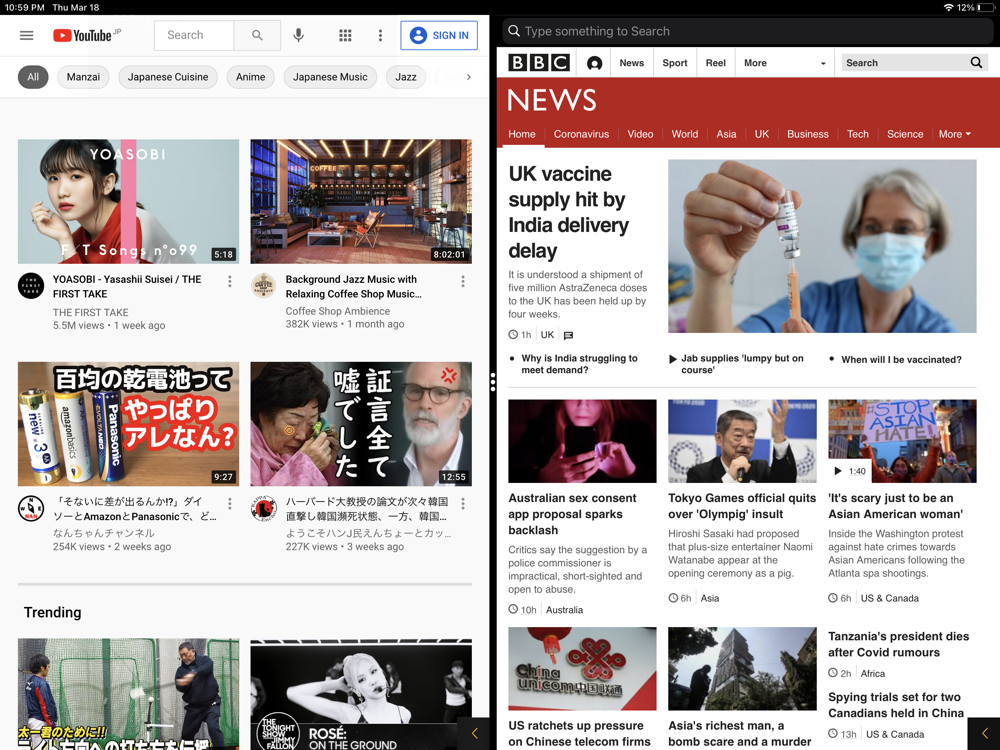Screen dimensions: 1000x750
Task: Select the Home news tab
Action: (x=522, y=134)
